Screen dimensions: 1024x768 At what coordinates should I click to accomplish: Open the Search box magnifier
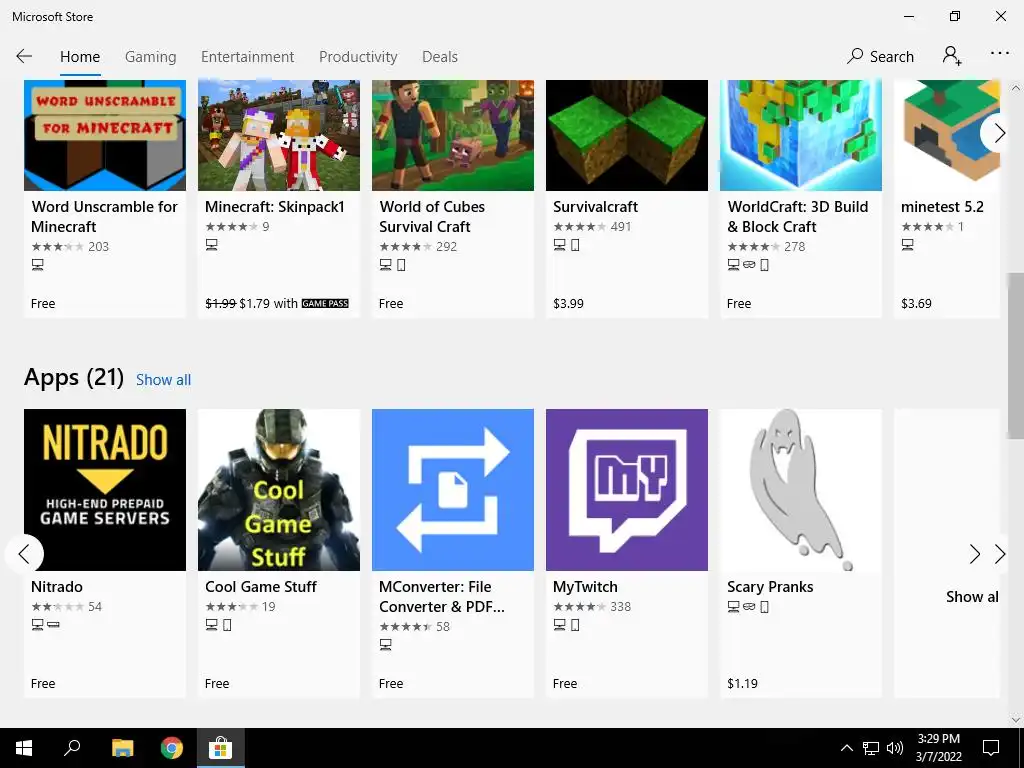coord(855,56)
